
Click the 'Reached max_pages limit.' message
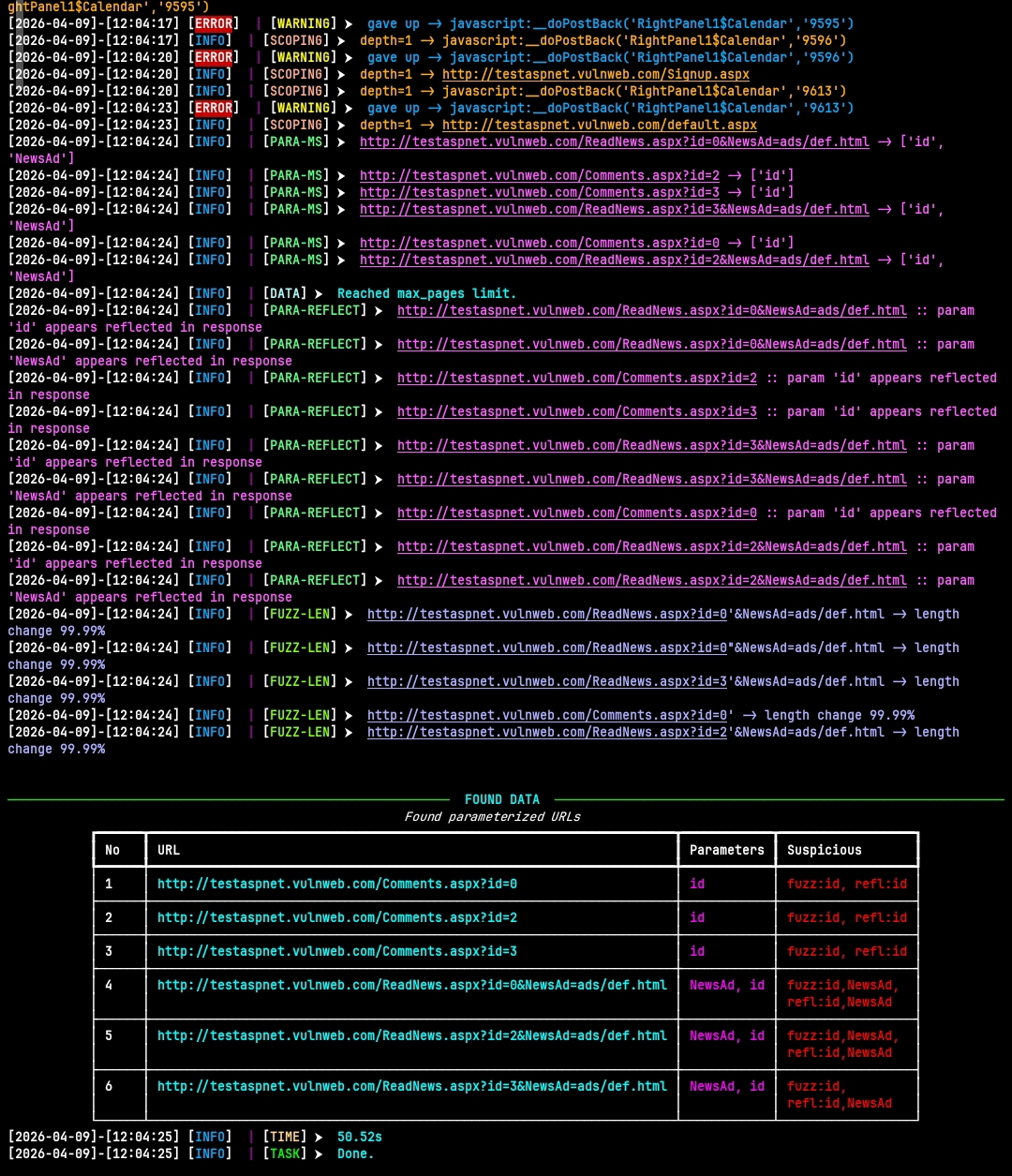[x=427, y=293]
